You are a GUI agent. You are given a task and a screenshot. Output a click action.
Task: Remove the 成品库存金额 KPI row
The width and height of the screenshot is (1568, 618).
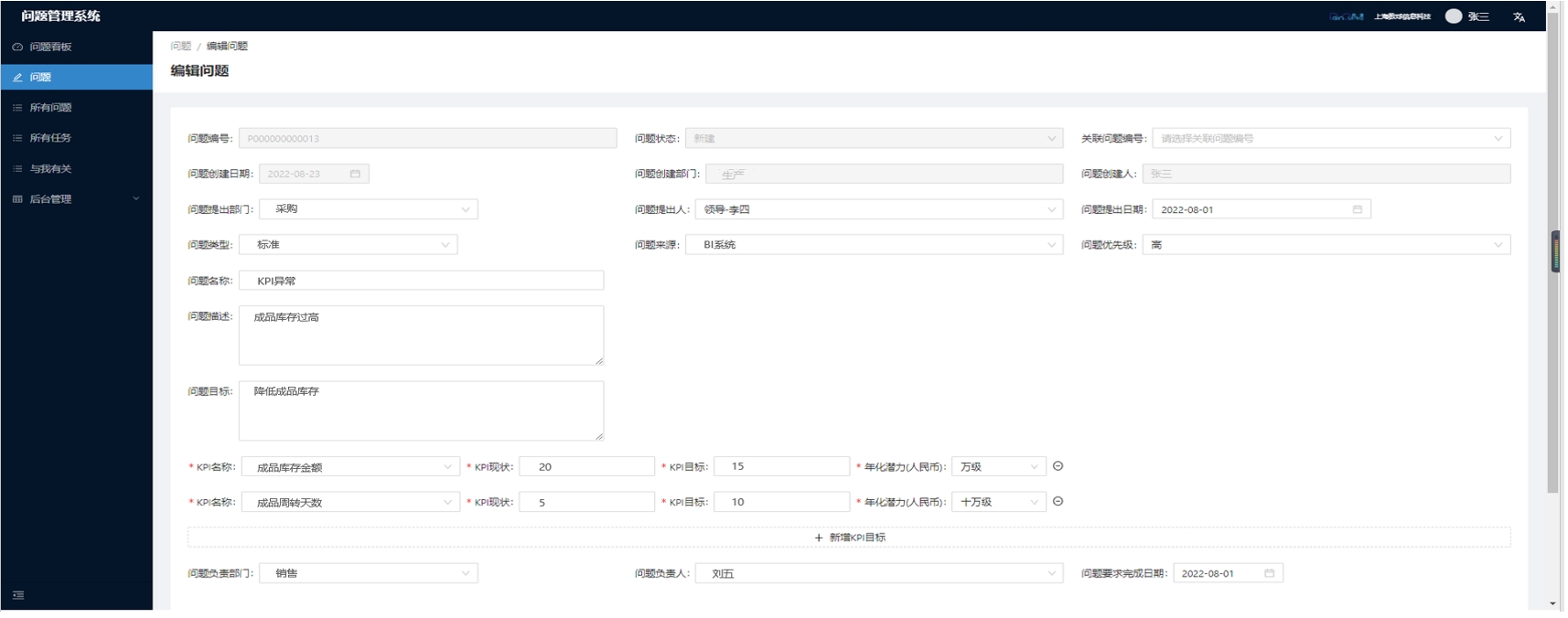(x=1058, y=466)
